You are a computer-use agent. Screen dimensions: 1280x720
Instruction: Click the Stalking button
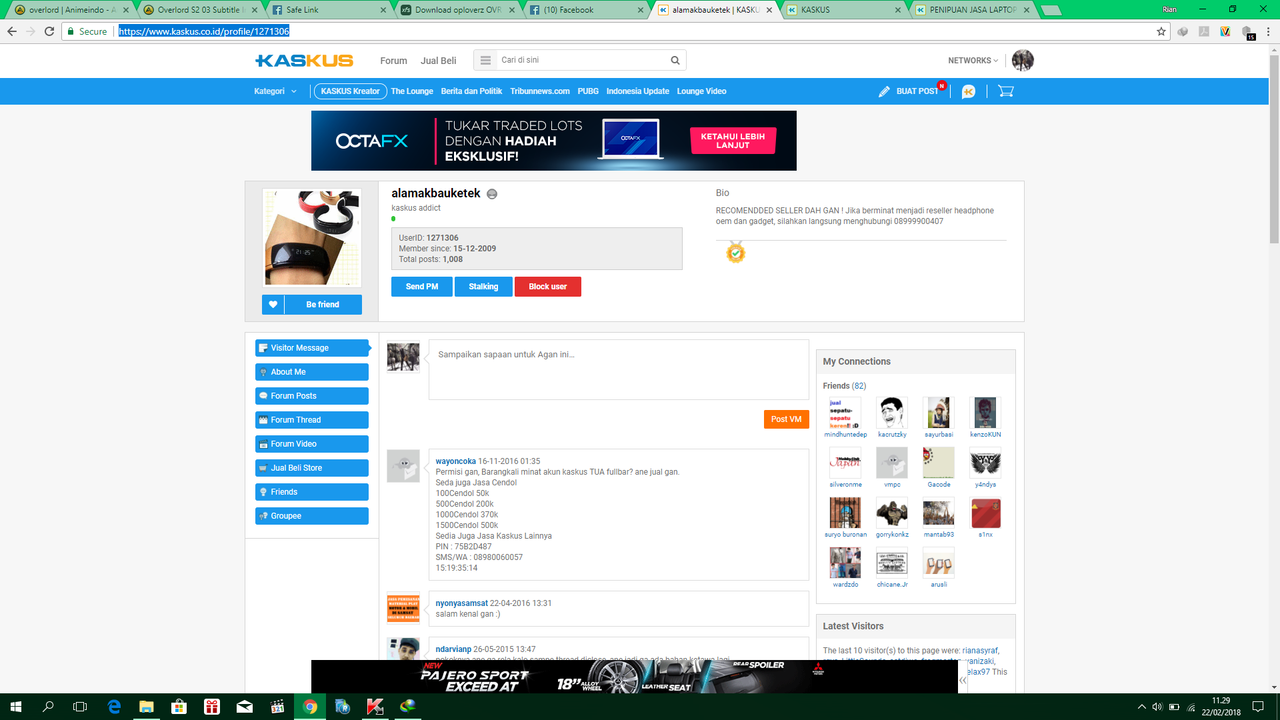tap(483, 287)
